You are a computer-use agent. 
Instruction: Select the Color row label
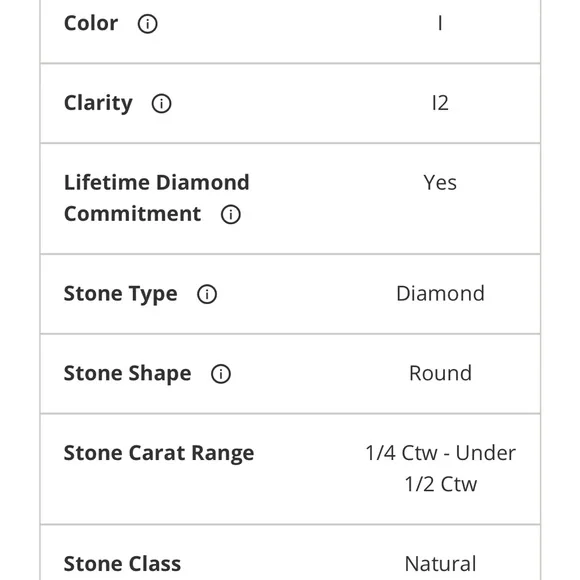pyautogui.click(x=91, y=23)
